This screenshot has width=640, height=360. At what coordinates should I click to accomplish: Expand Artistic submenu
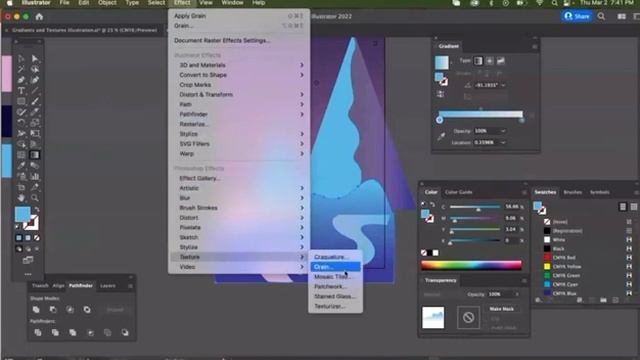point(239,188)
